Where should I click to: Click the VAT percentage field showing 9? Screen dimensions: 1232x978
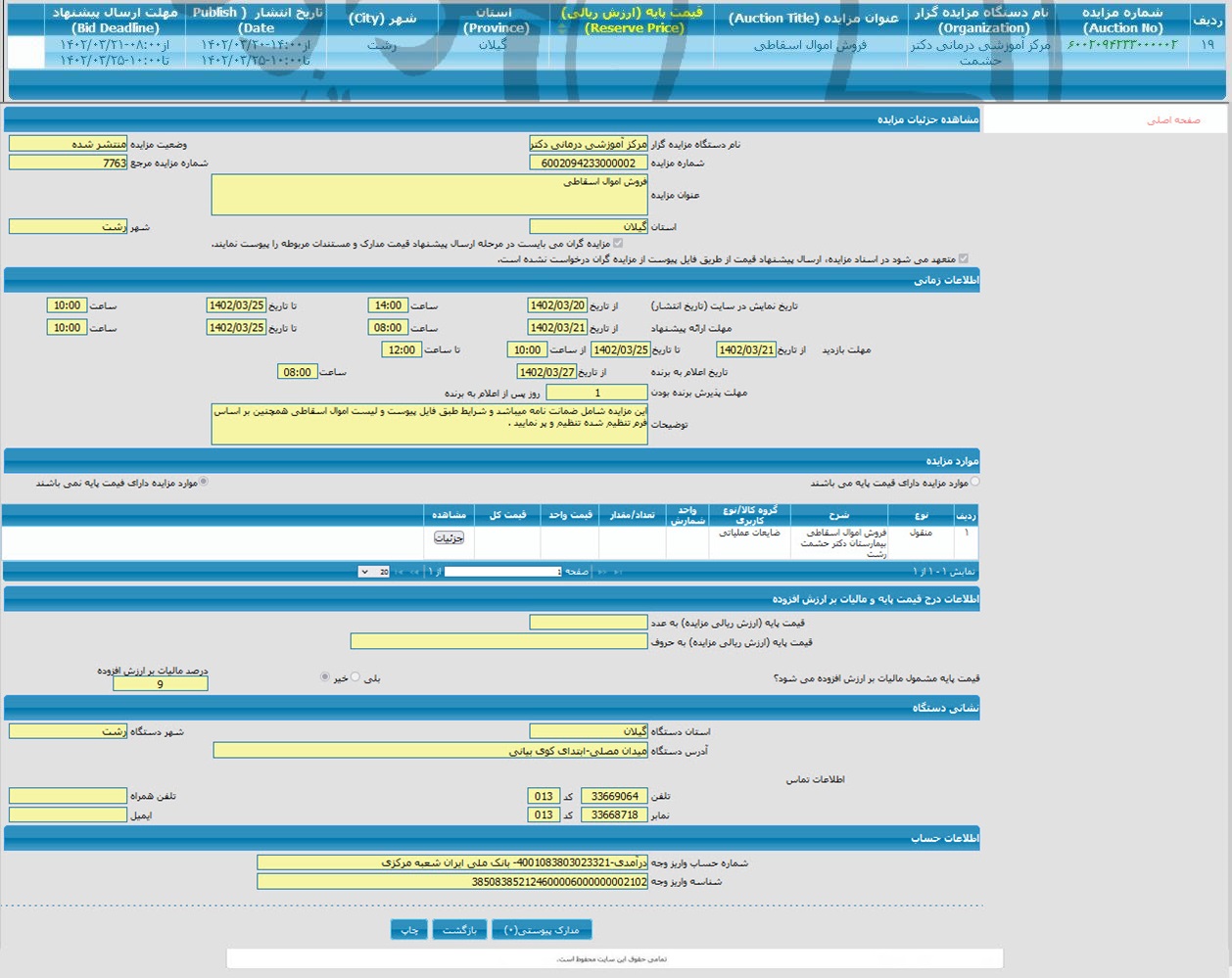[x=160, y=684]
